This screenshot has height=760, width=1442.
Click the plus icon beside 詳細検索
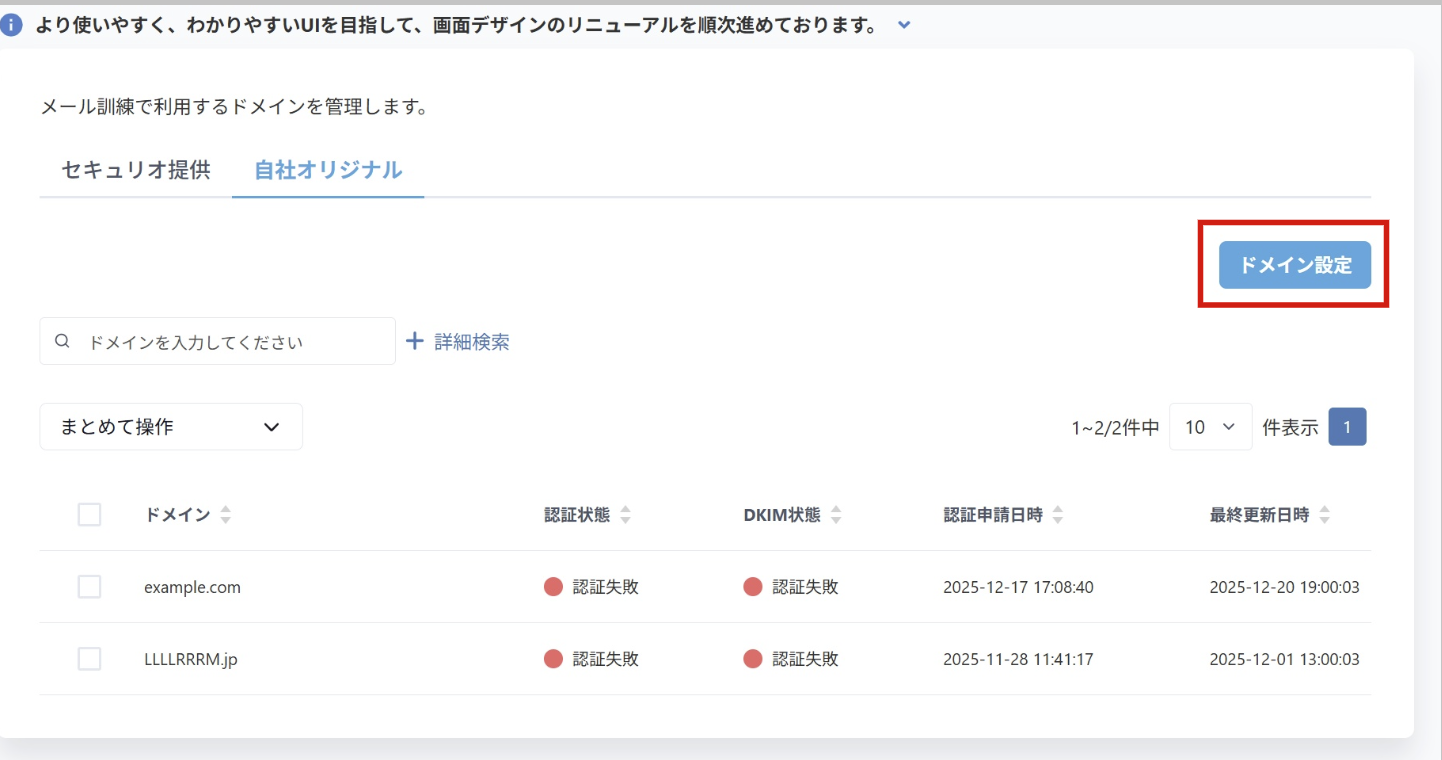click(x=415, y=342)
